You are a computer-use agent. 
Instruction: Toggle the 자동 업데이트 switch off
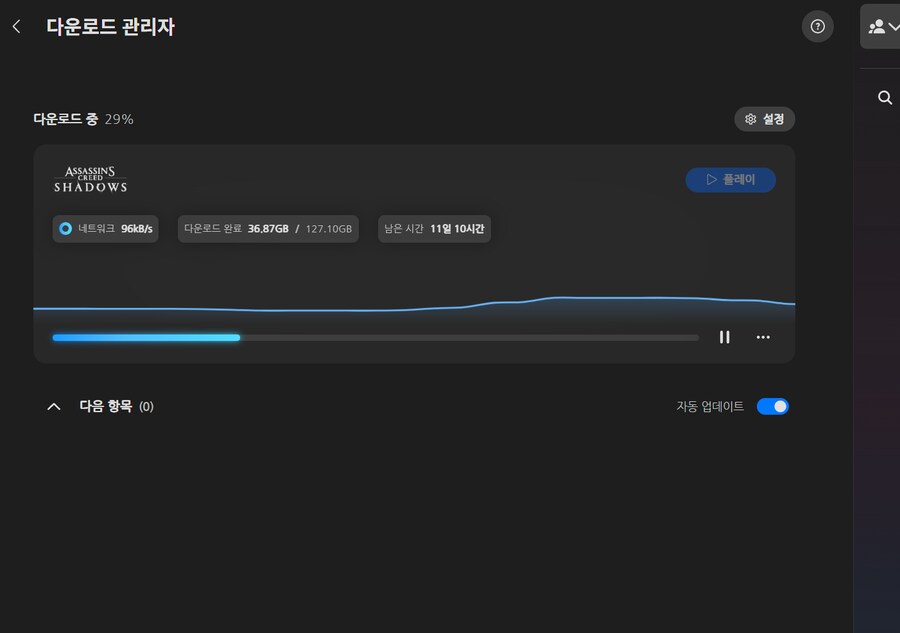772,406
